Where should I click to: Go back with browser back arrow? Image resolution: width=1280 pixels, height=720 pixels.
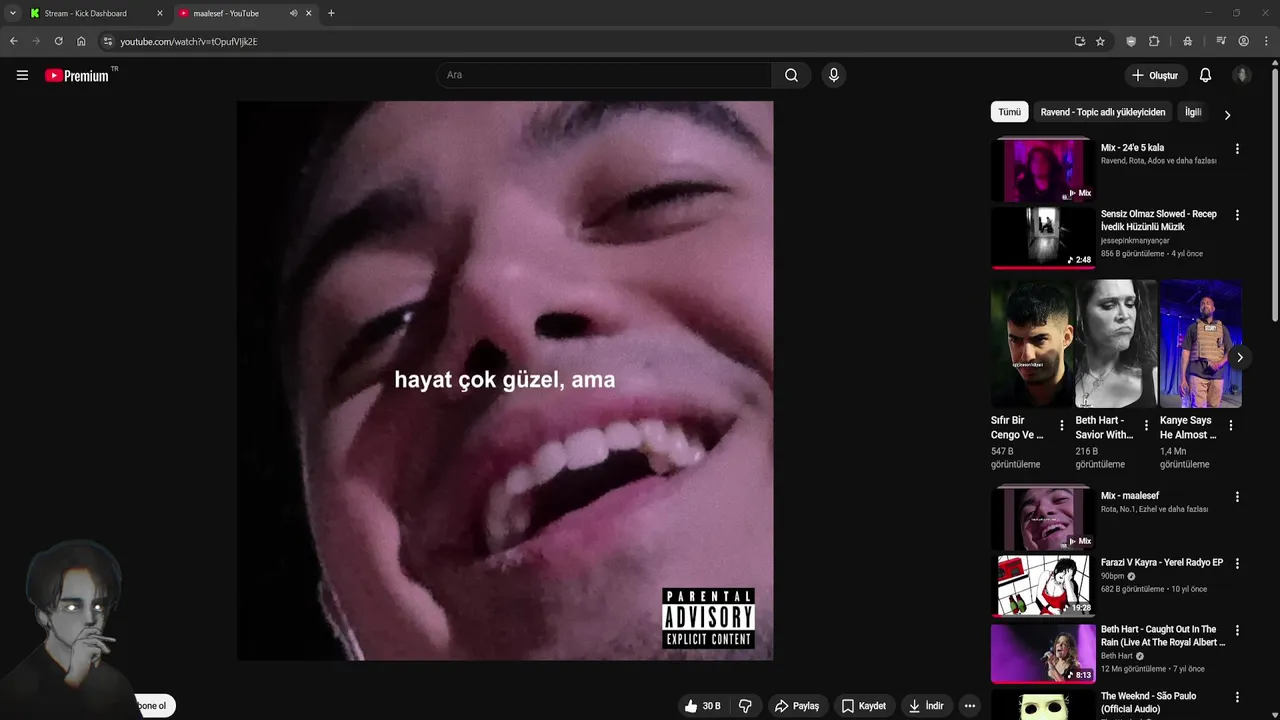[x=13, y=41]
